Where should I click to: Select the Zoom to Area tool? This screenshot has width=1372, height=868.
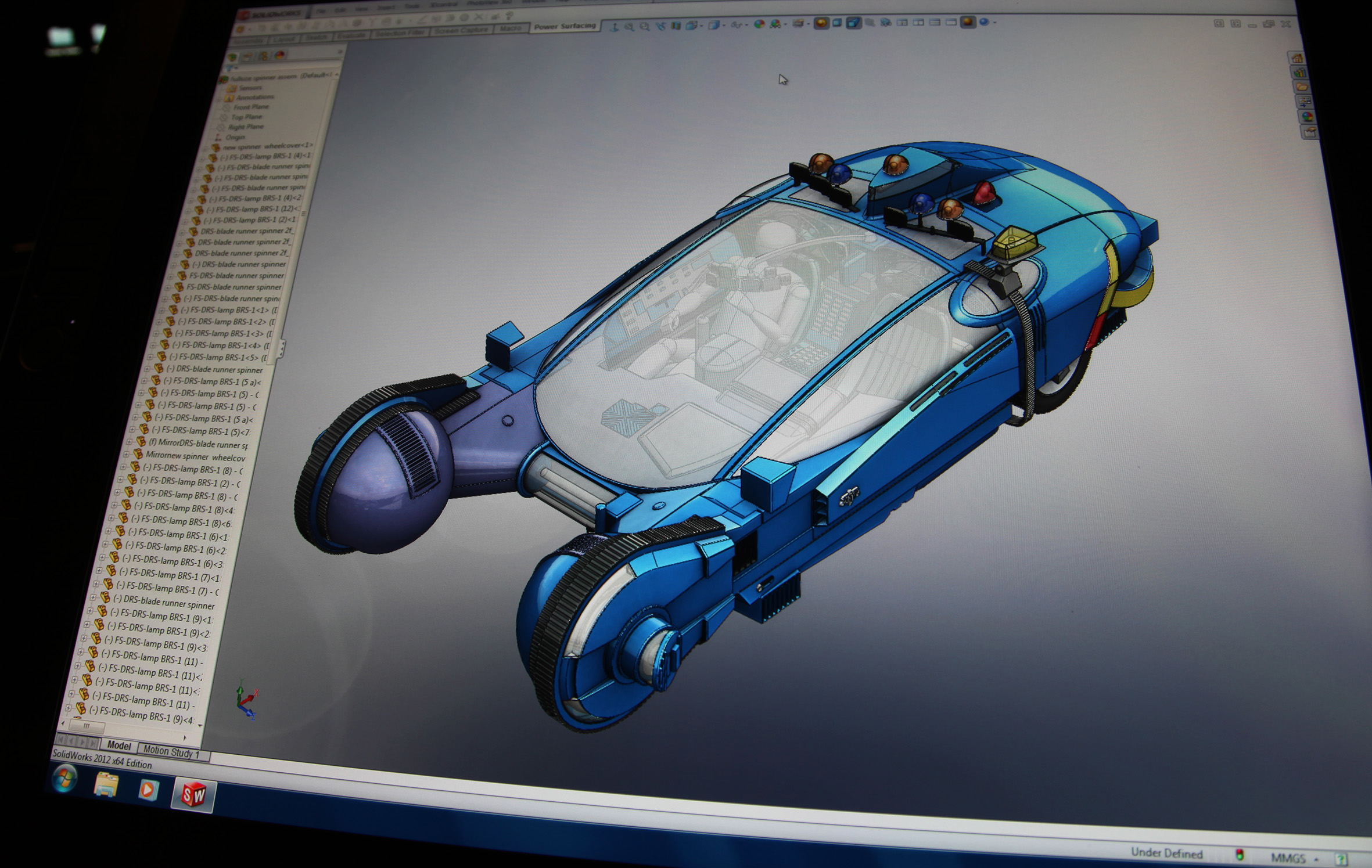pos(645,26)
